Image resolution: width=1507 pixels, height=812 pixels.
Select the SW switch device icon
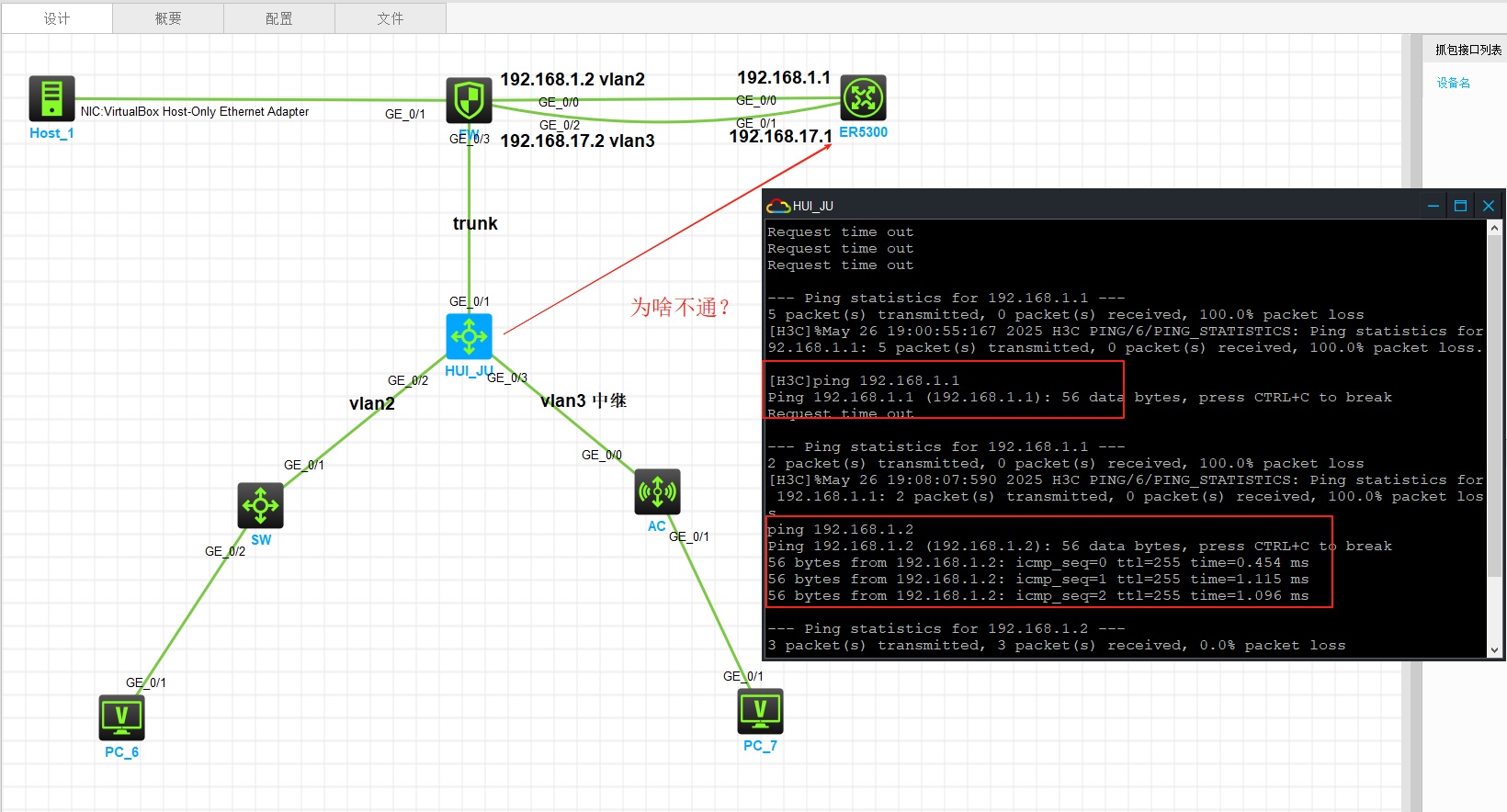pos(260,505)
